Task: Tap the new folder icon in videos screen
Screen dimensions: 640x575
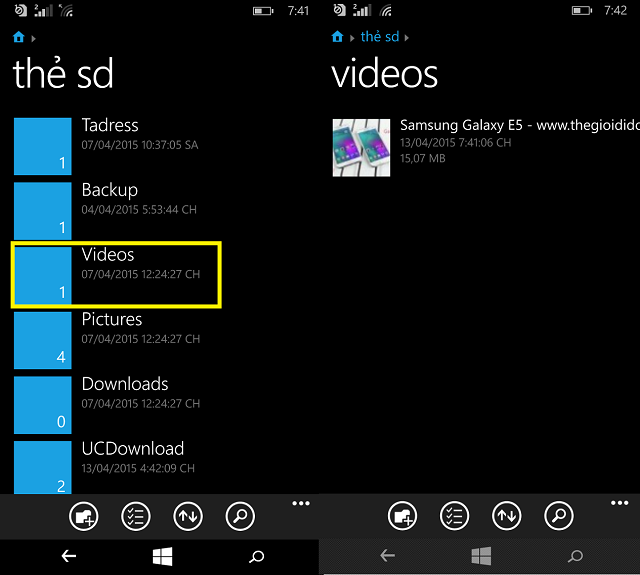Action: (x=401, y=516)
